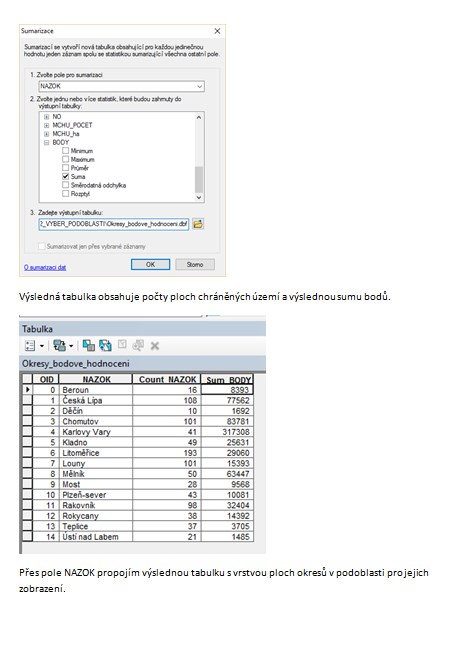
Task: Click the output table path field
Action: (114, 224)
